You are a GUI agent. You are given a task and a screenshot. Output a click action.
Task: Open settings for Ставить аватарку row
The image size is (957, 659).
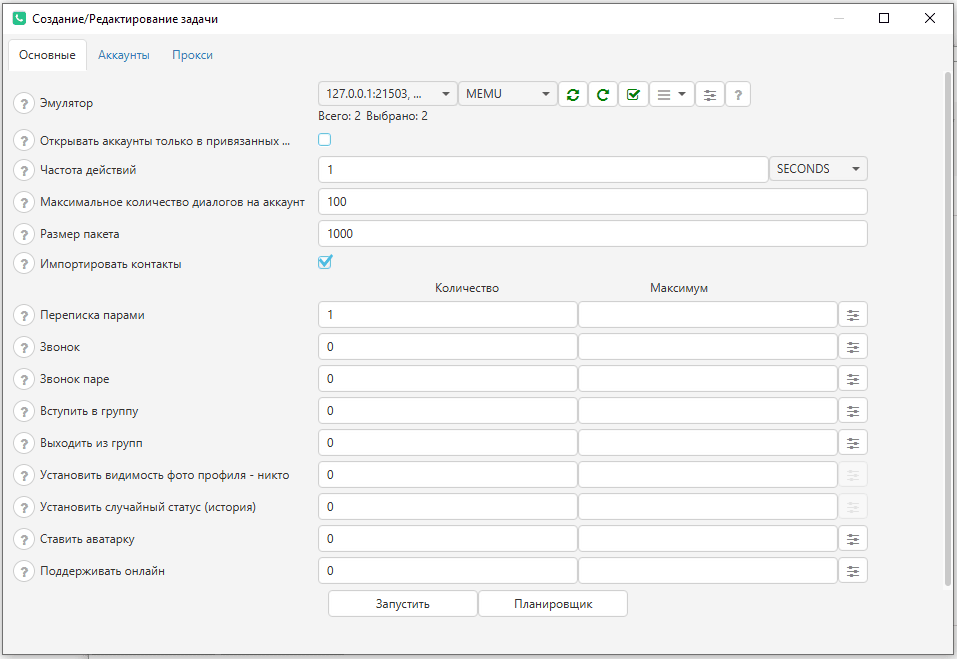tap(853, 539)
